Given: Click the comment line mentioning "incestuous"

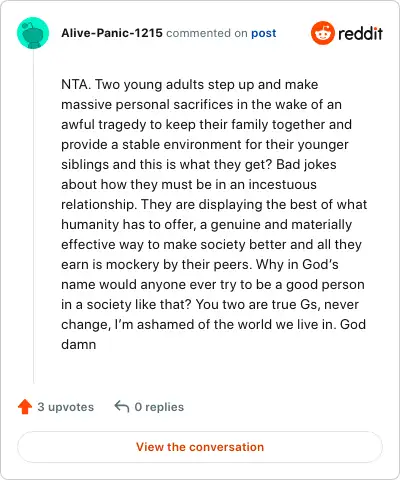Looking at the screenshot, I should pos(189,184).
